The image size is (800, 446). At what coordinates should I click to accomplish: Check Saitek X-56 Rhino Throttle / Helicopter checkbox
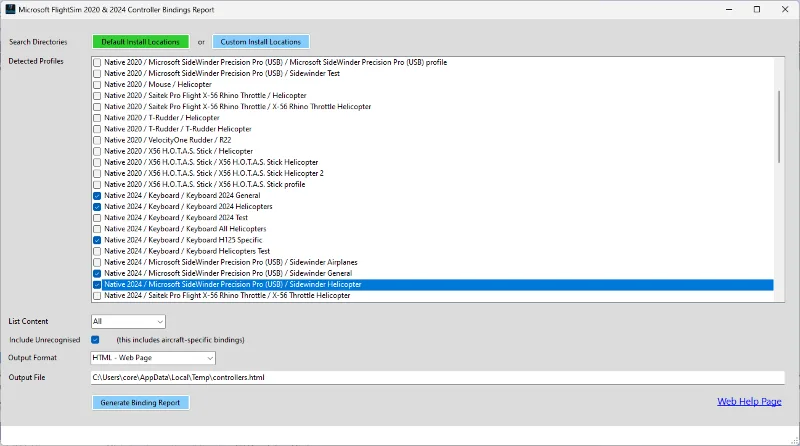click(x=97, y=95)
